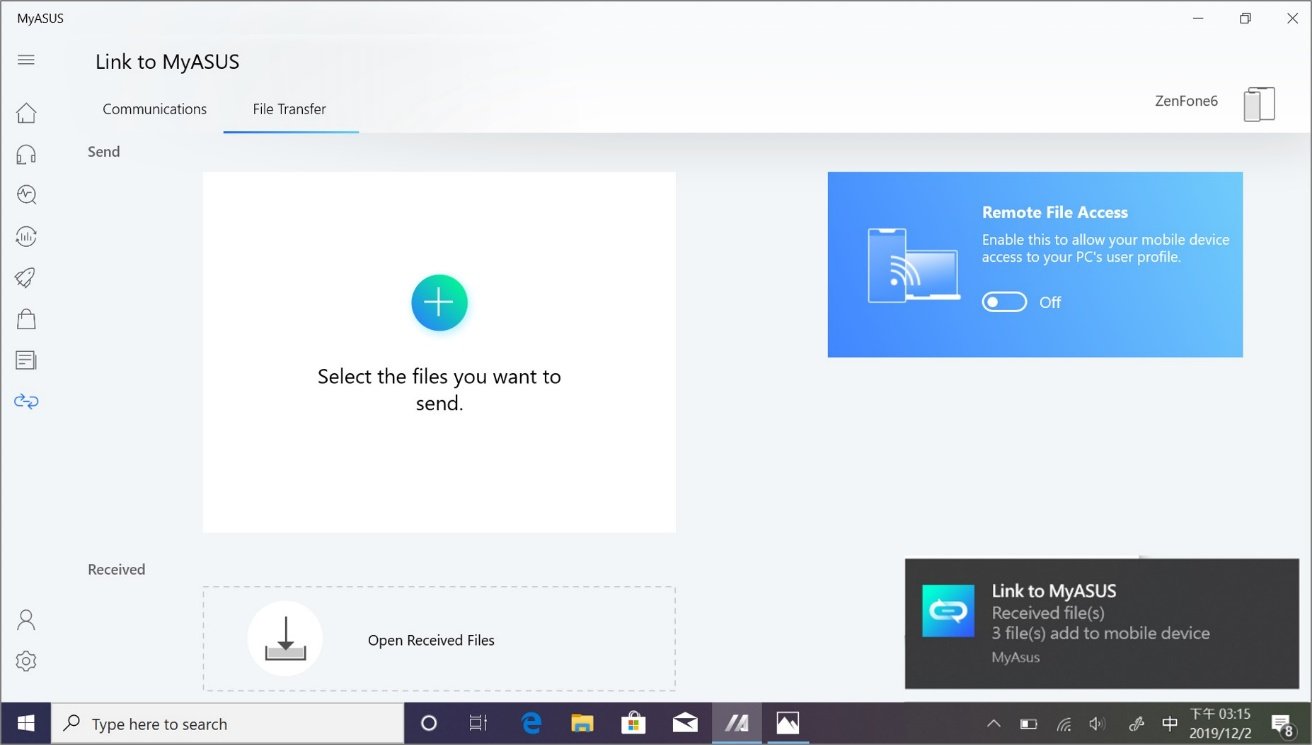The width and height of the screenshot is (1312, 745).
Task: Open the taskbar clock showing 03:15
Action: click(x=1220, y=723)
